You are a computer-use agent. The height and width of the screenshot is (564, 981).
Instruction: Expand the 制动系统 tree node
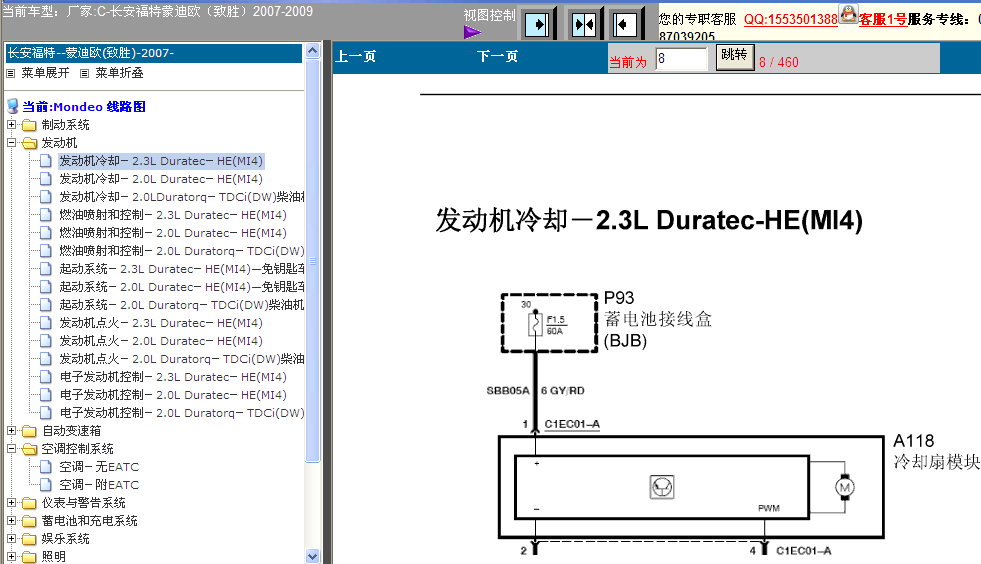click(11, 125)
